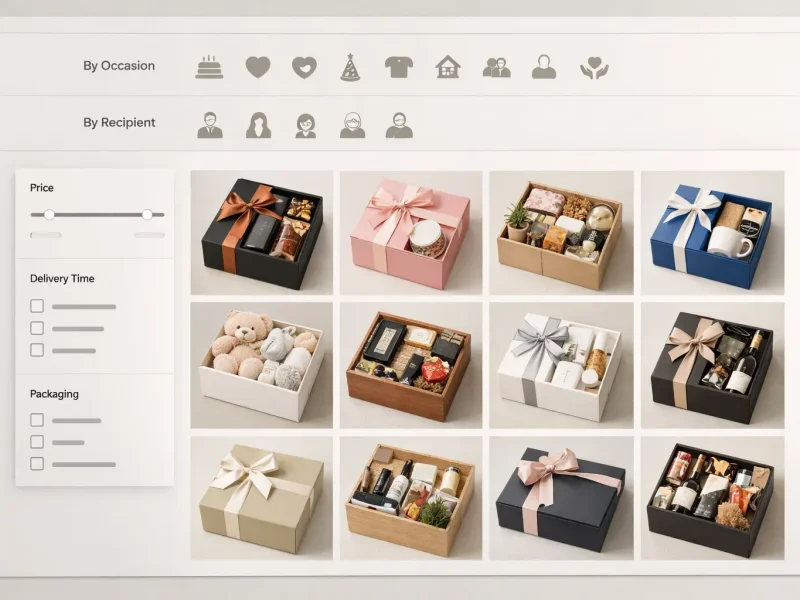Select the two-people couple occasion icon
Screen dimensions: 800x600
pyautogui.click(x=496, y=67)
